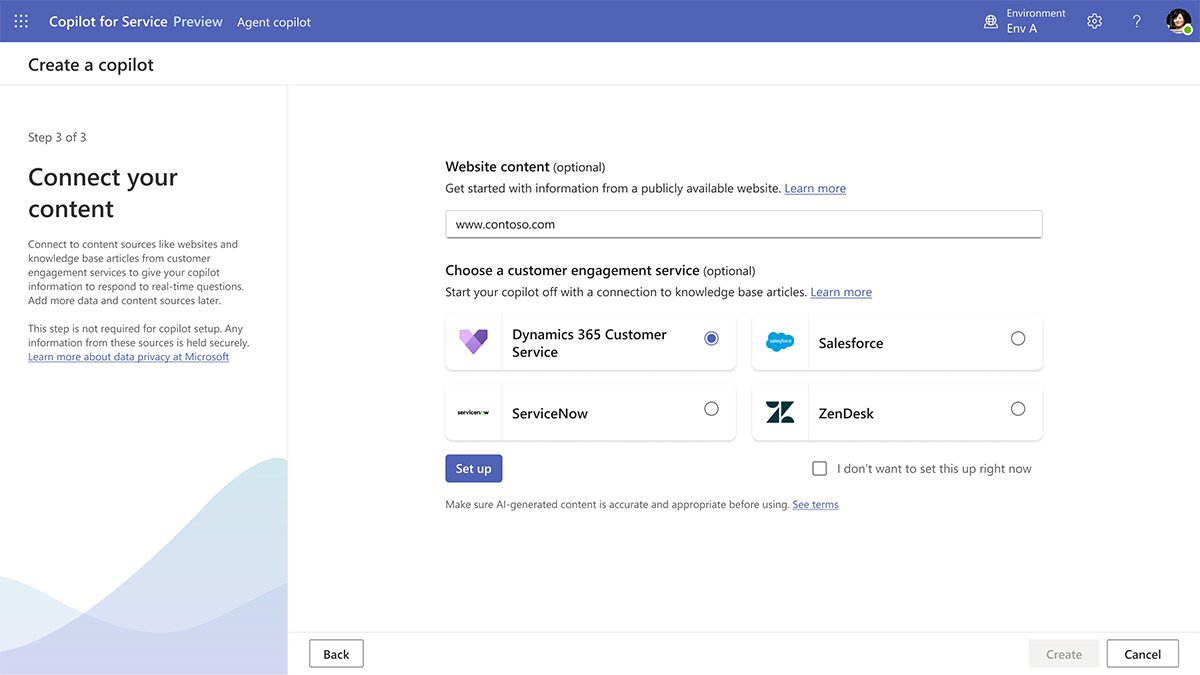
Task: Click the Set up button
Action: (473, 468)
